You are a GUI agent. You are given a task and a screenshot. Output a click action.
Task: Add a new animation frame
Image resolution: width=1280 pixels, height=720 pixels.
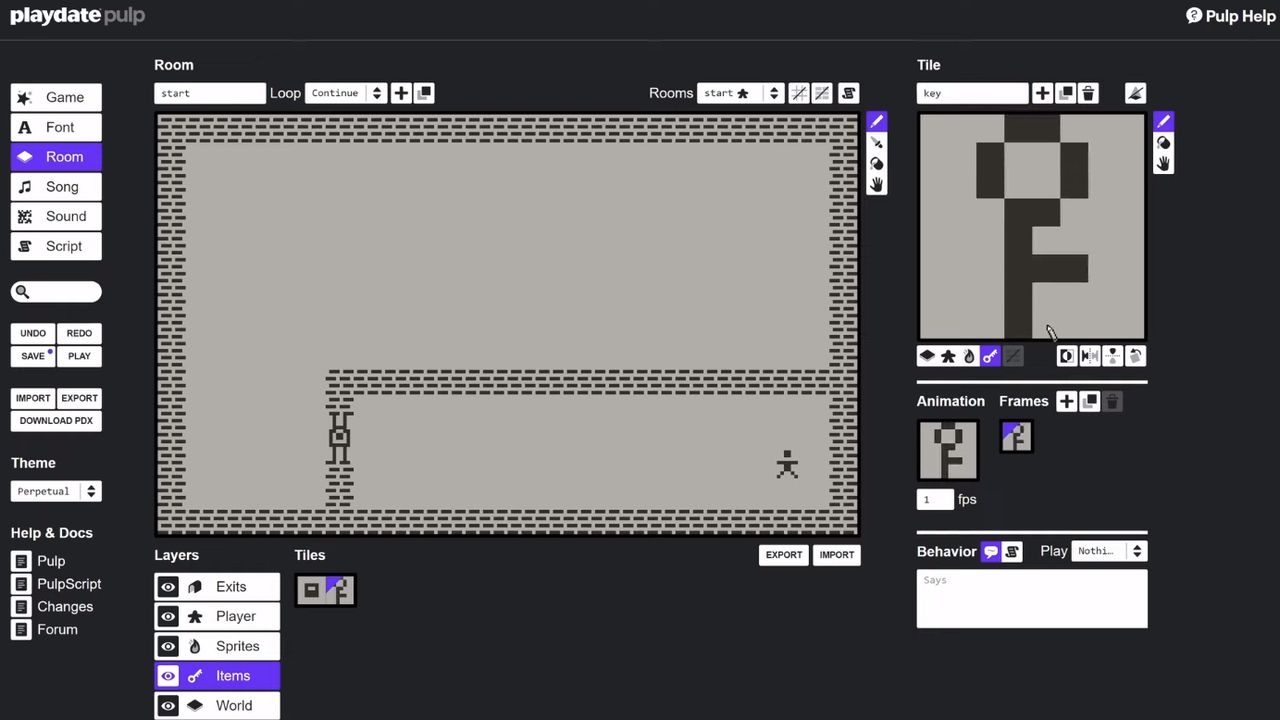pyautogui.click(x=1066, y=401)
